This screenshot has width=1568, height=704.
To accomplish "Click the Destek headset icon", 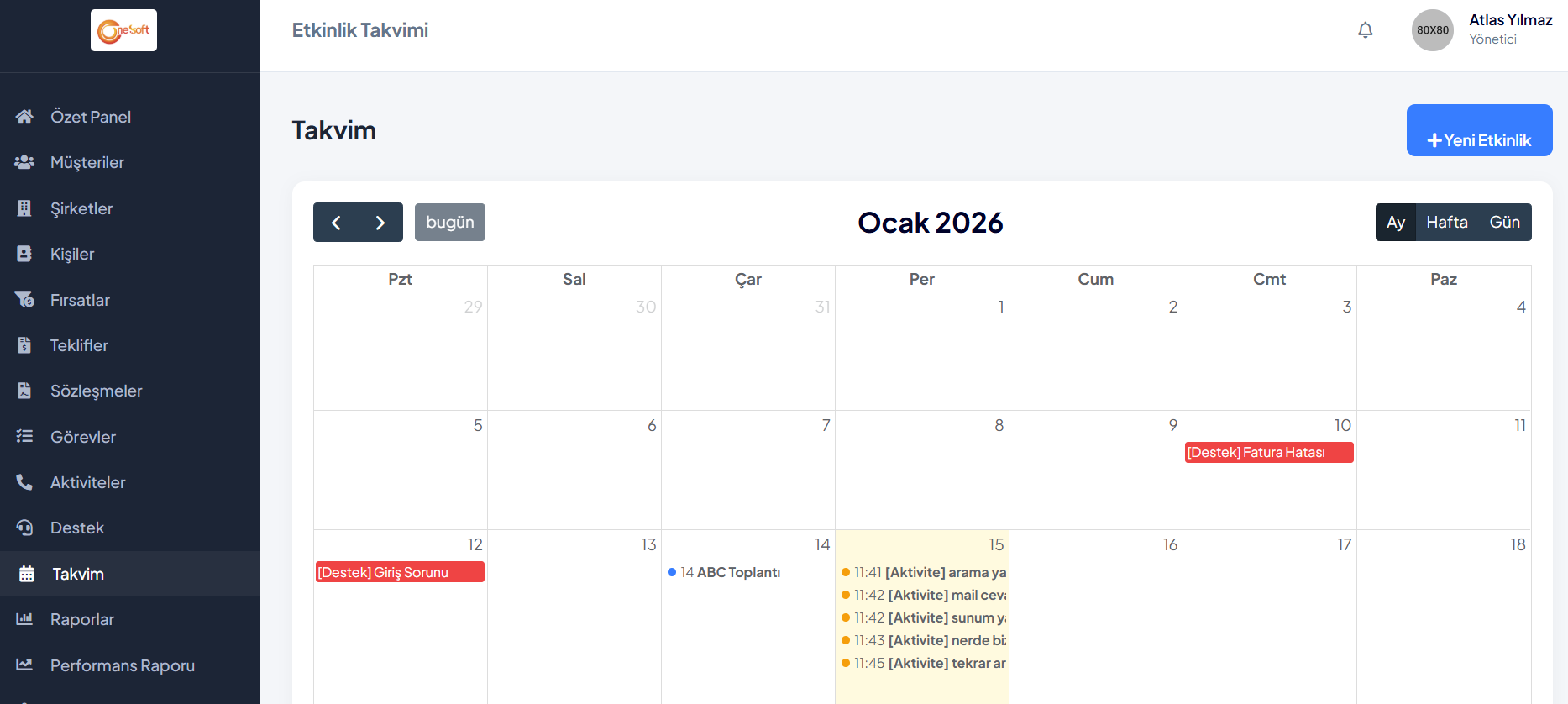I will [25, 528].
